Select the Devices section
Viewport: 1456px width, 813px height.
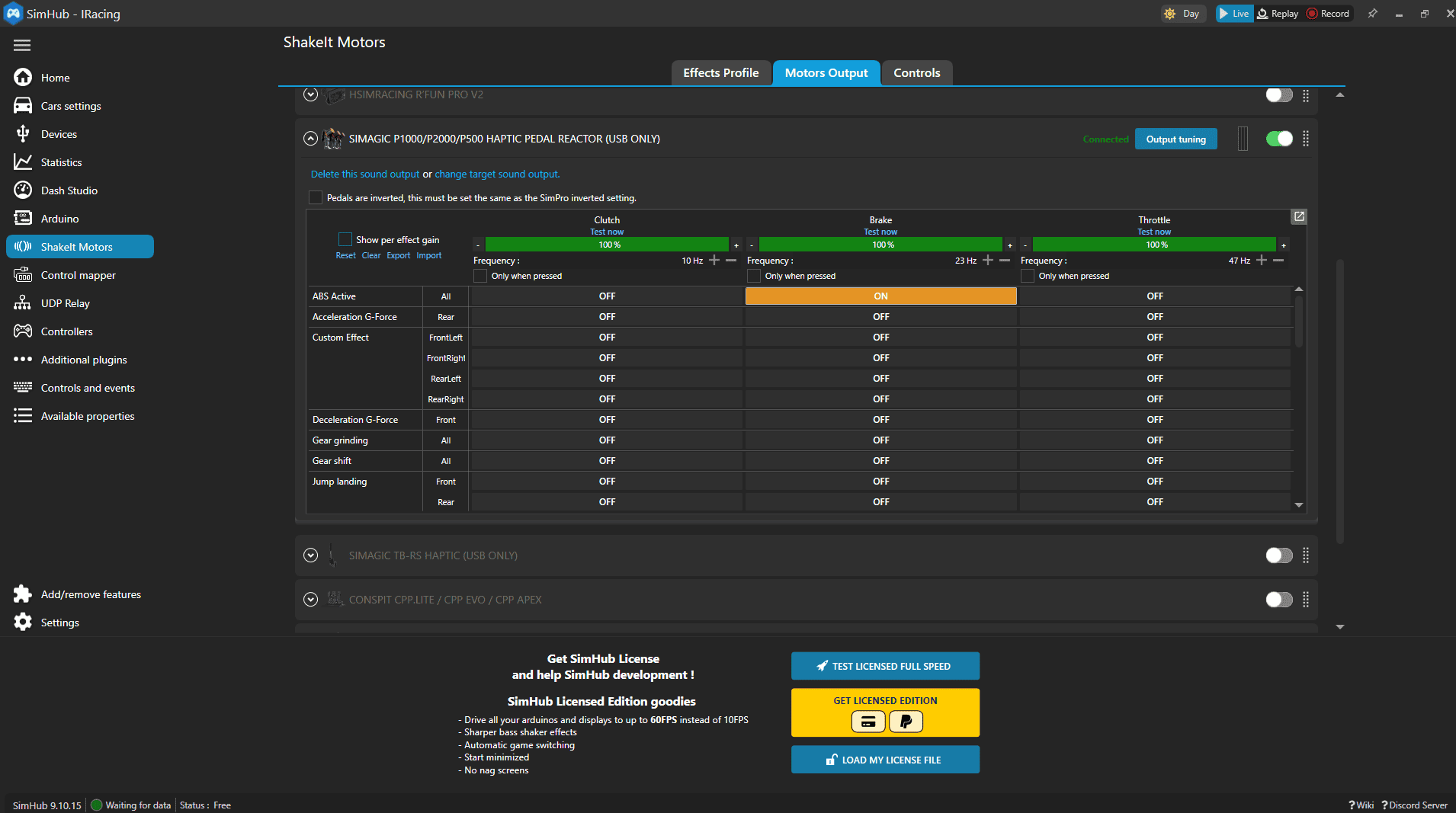[58, 133]
